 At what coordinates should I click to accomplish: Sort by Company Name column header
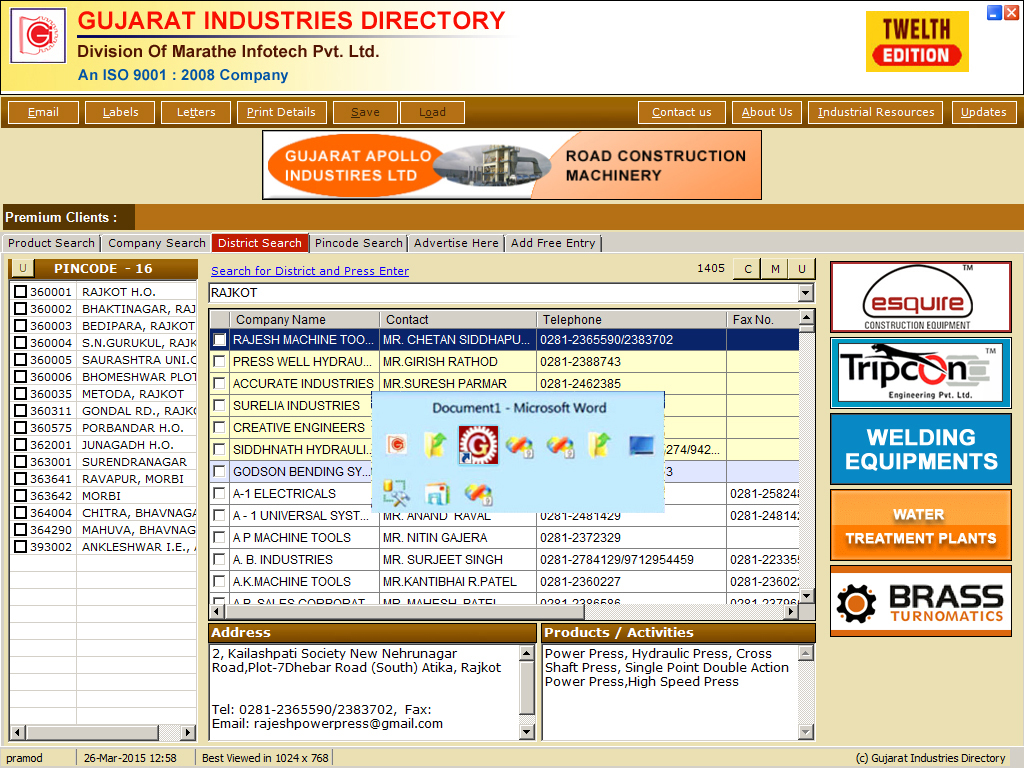point(304,319)
